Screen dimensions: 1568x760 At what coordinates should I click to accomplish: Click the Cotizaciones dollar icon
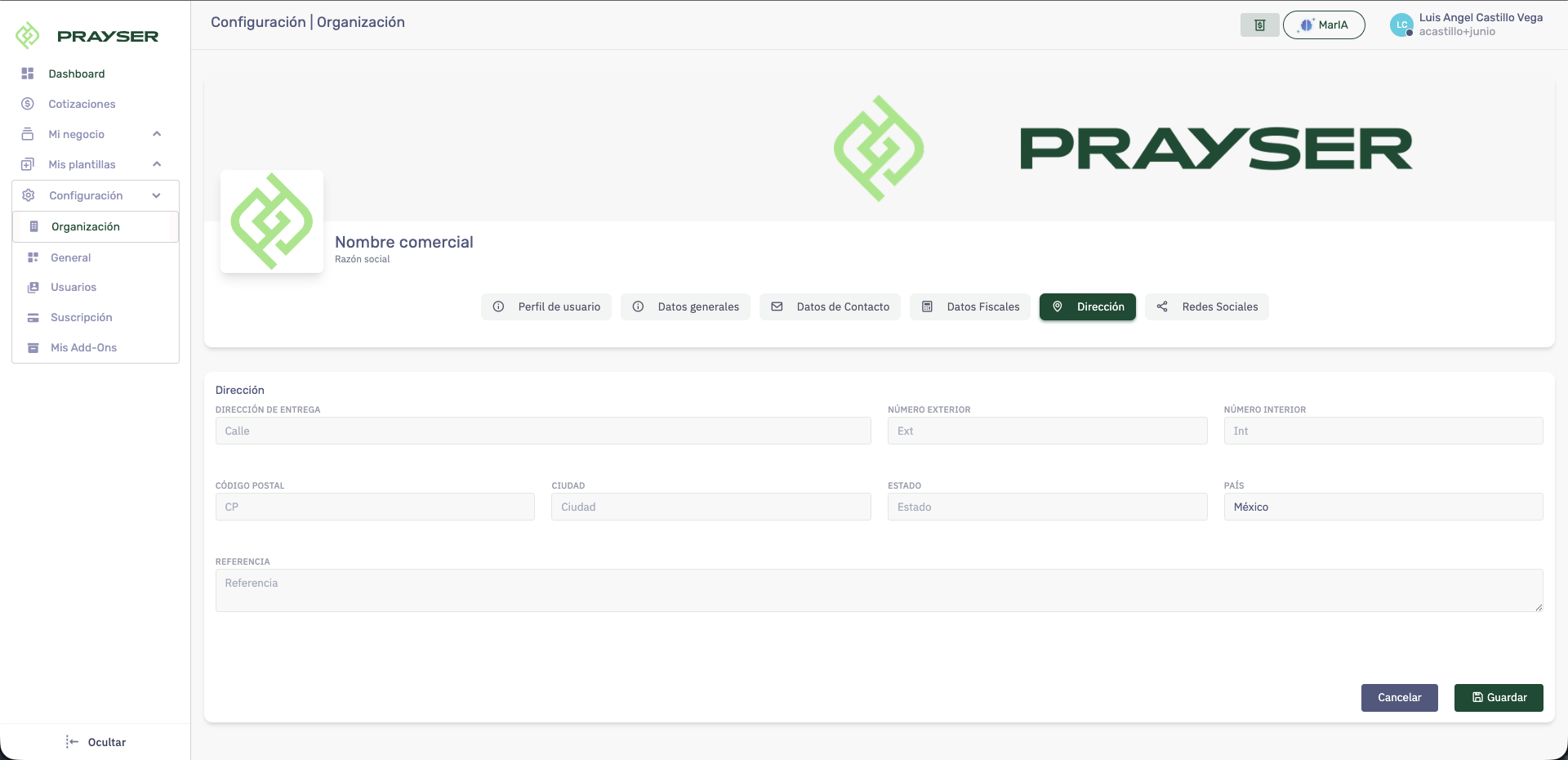[x=28, y=104]
